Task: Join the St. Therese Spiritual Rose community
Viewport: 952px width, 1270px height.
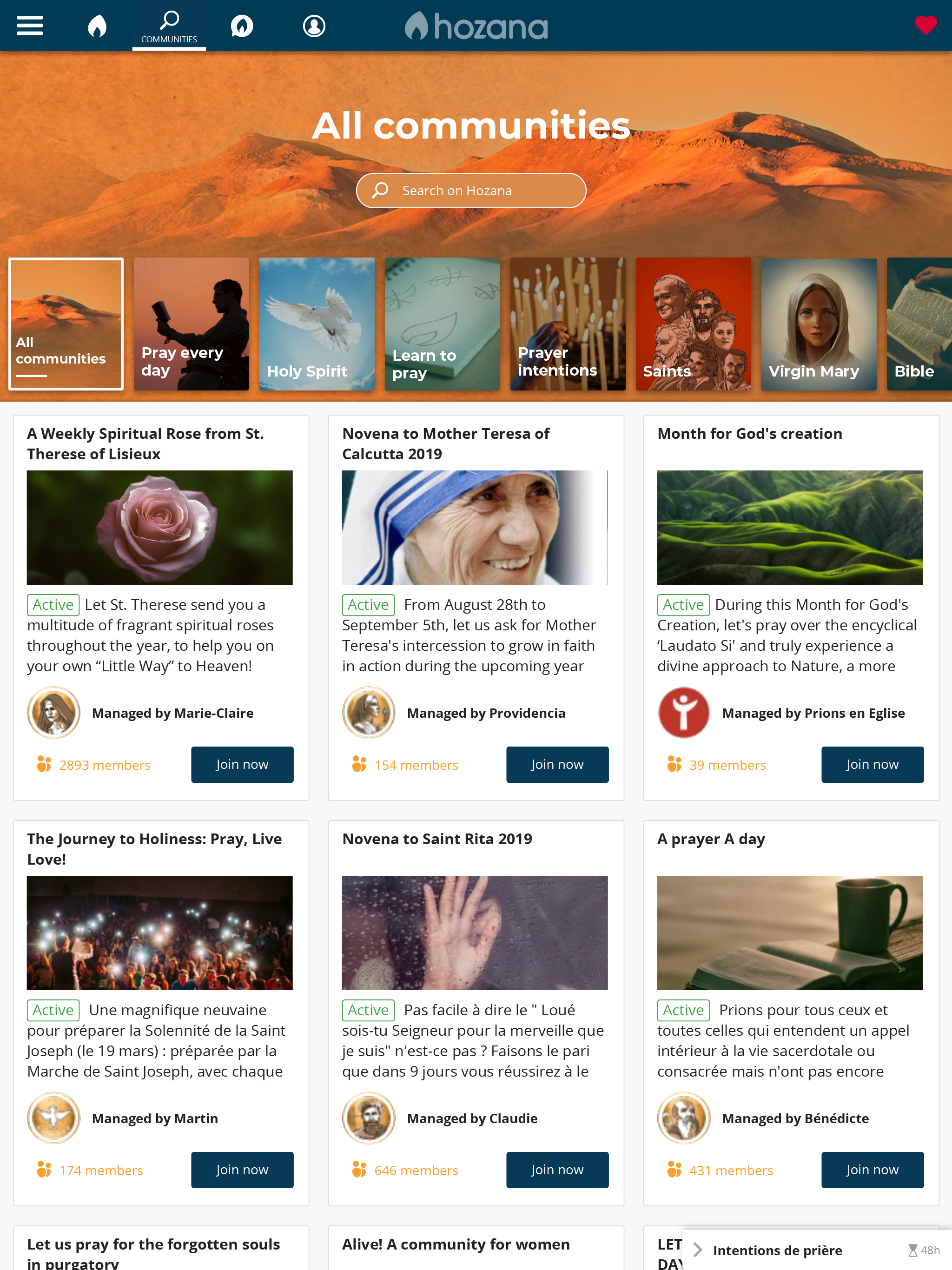Action: (x=242, y=764)
